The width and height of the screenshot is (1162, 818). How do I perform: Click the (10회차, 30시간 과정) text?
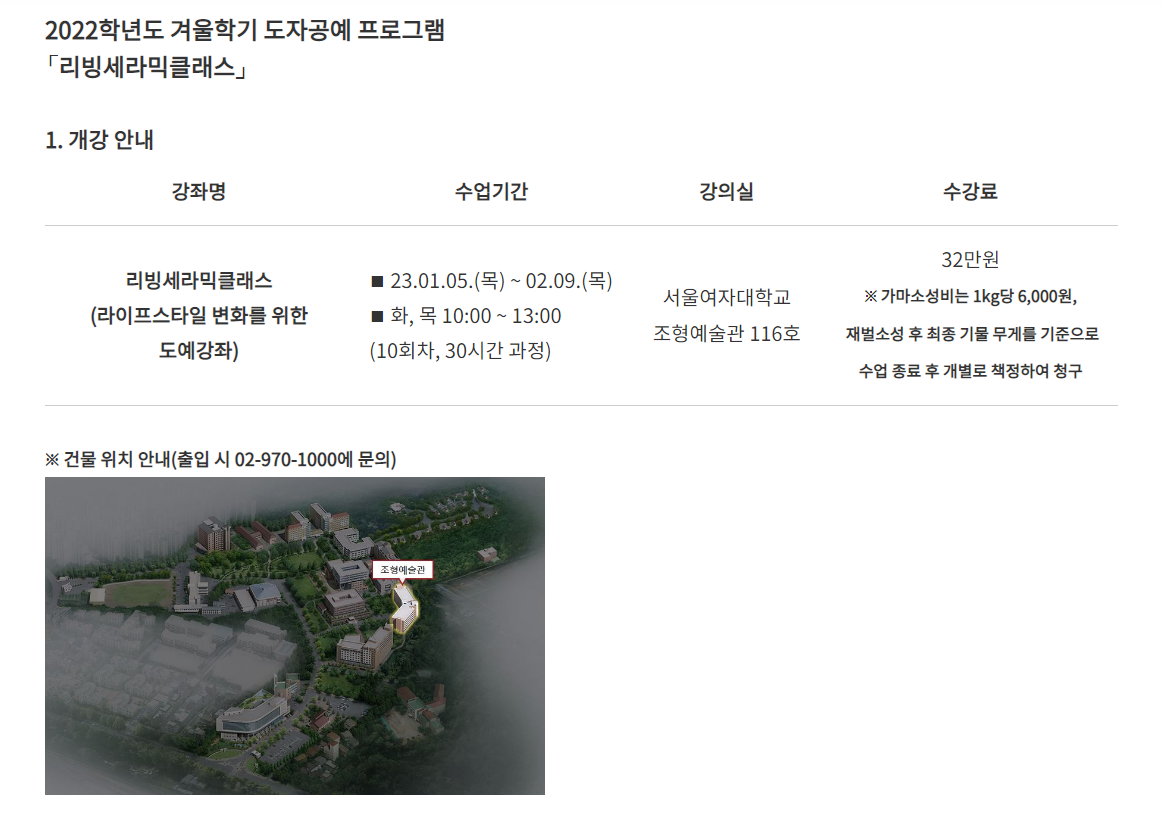tap(460, 351)
